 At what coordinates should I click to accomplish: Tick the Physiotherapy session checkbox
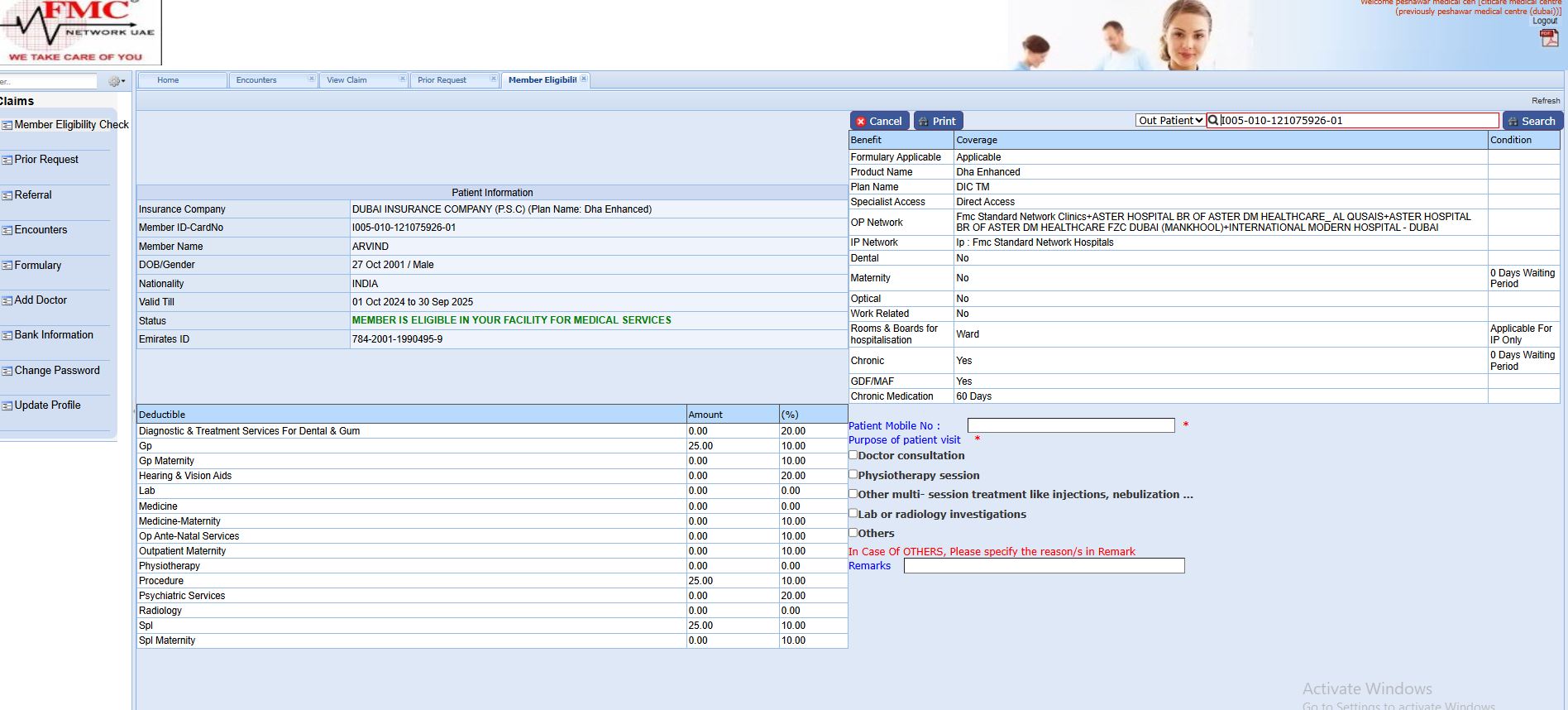point(853,475)
